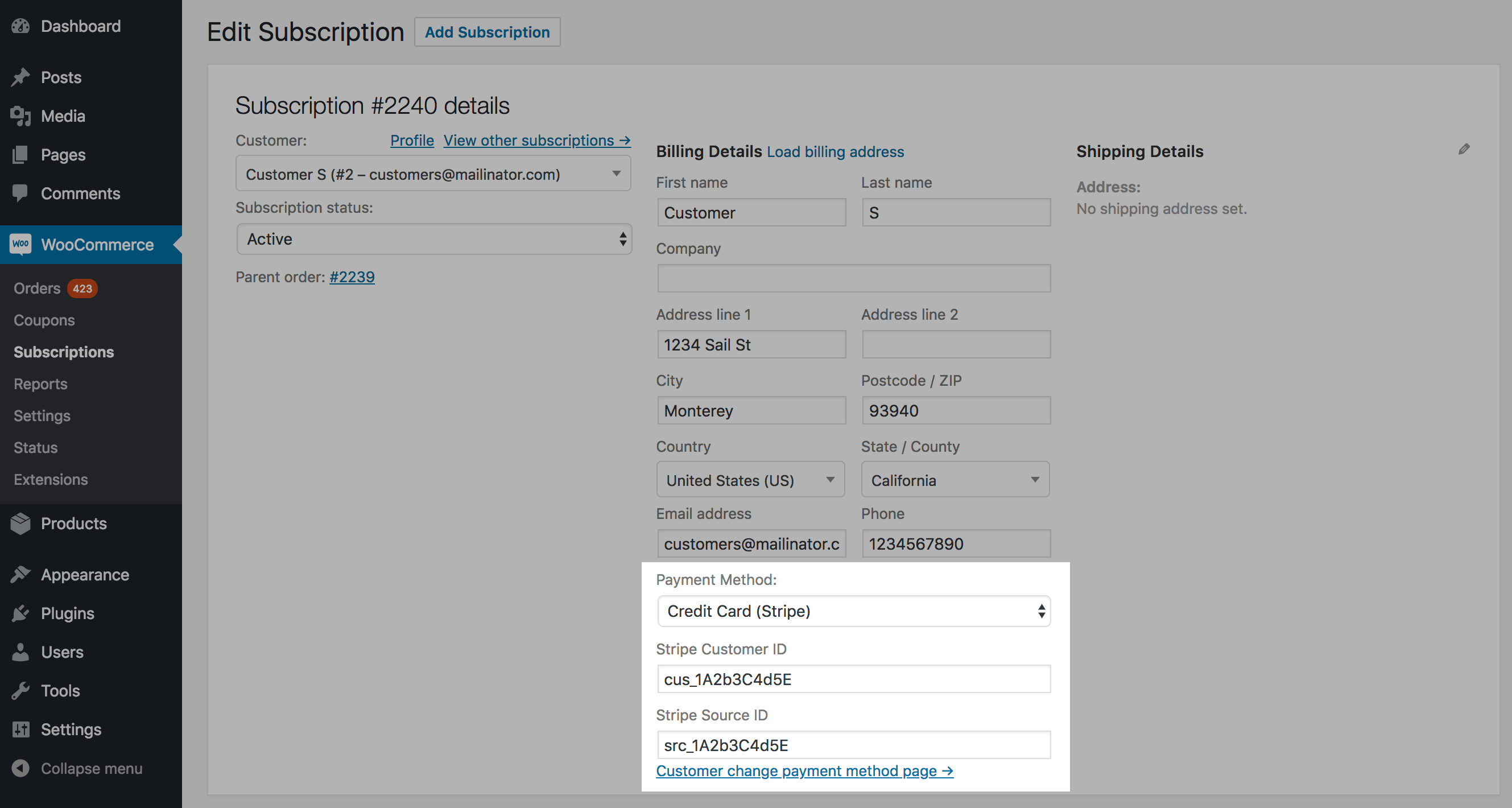Open Products via the package icon
The image size is (1512, 808).
click(x=20, y=523)
